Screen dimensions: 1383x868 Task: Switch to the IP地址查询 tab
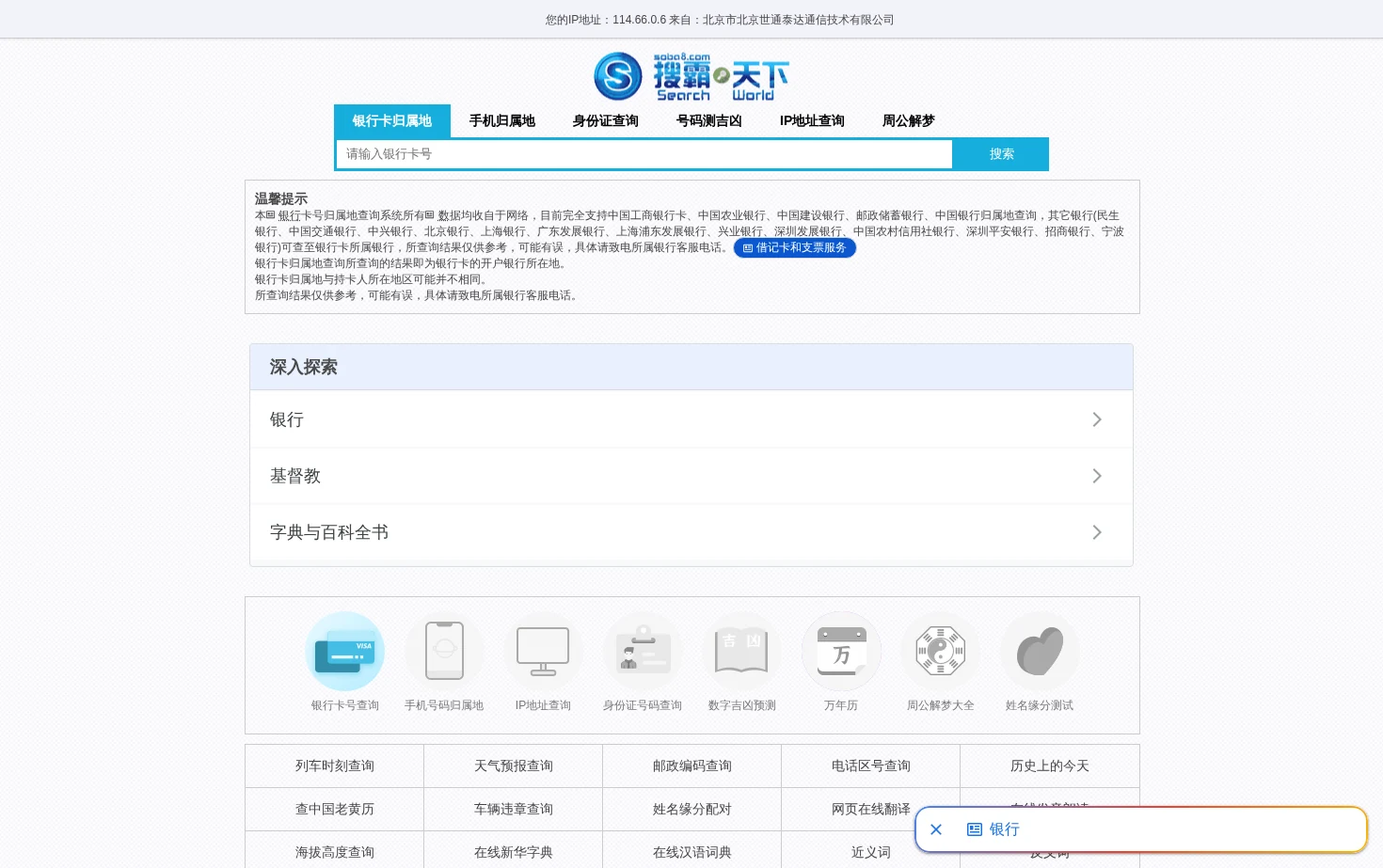pyautogui.click(x=812, y=121)
